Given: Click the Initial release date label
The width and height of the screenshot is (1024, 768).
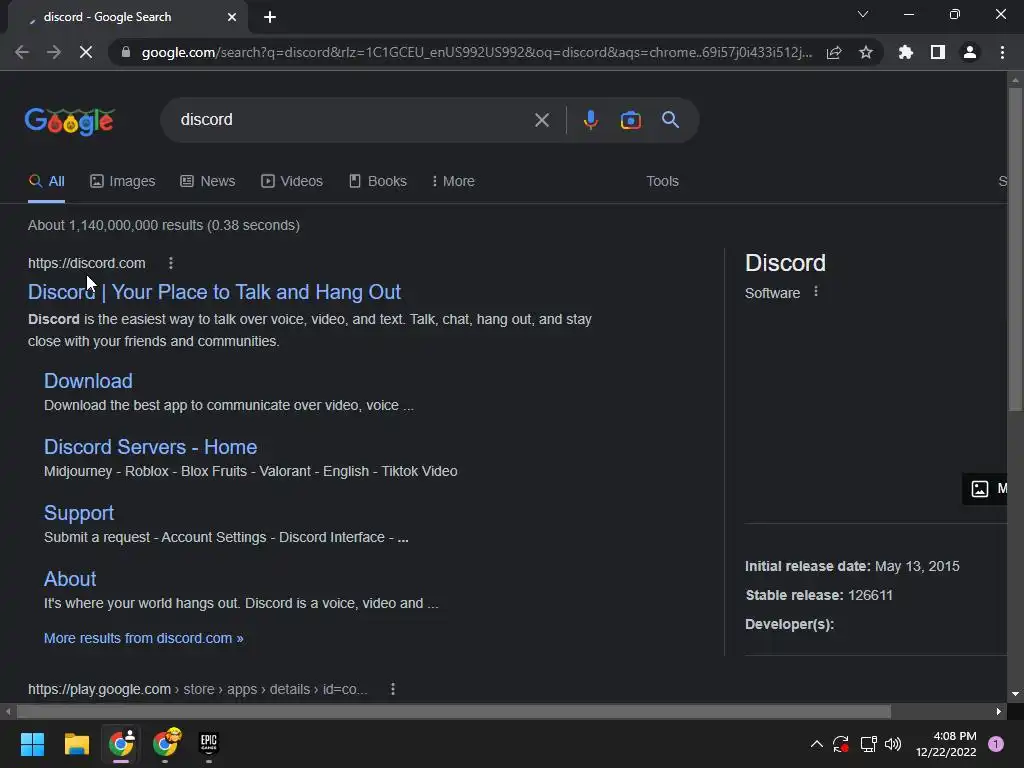Looking at the screenshot, I should (x=807, y=566).
